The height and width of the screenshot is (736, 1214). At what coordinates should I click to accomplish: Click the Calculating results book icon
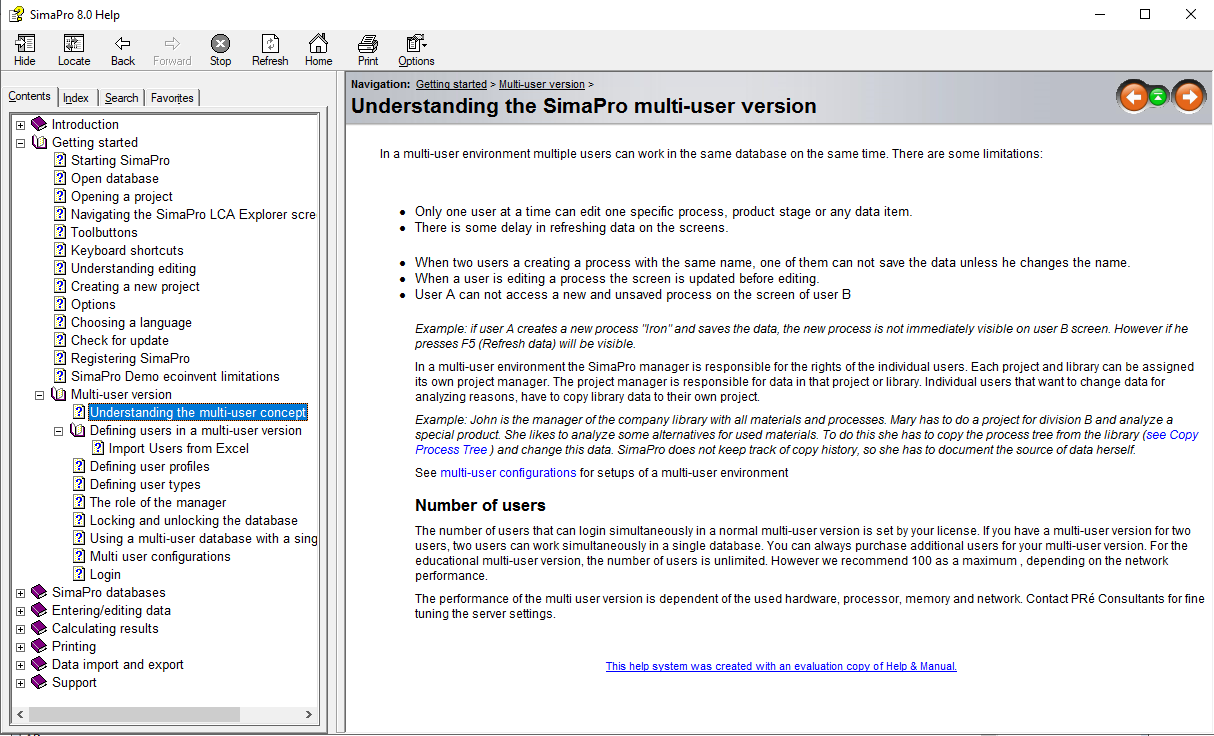pyautogui.click(x=39, y=629)
